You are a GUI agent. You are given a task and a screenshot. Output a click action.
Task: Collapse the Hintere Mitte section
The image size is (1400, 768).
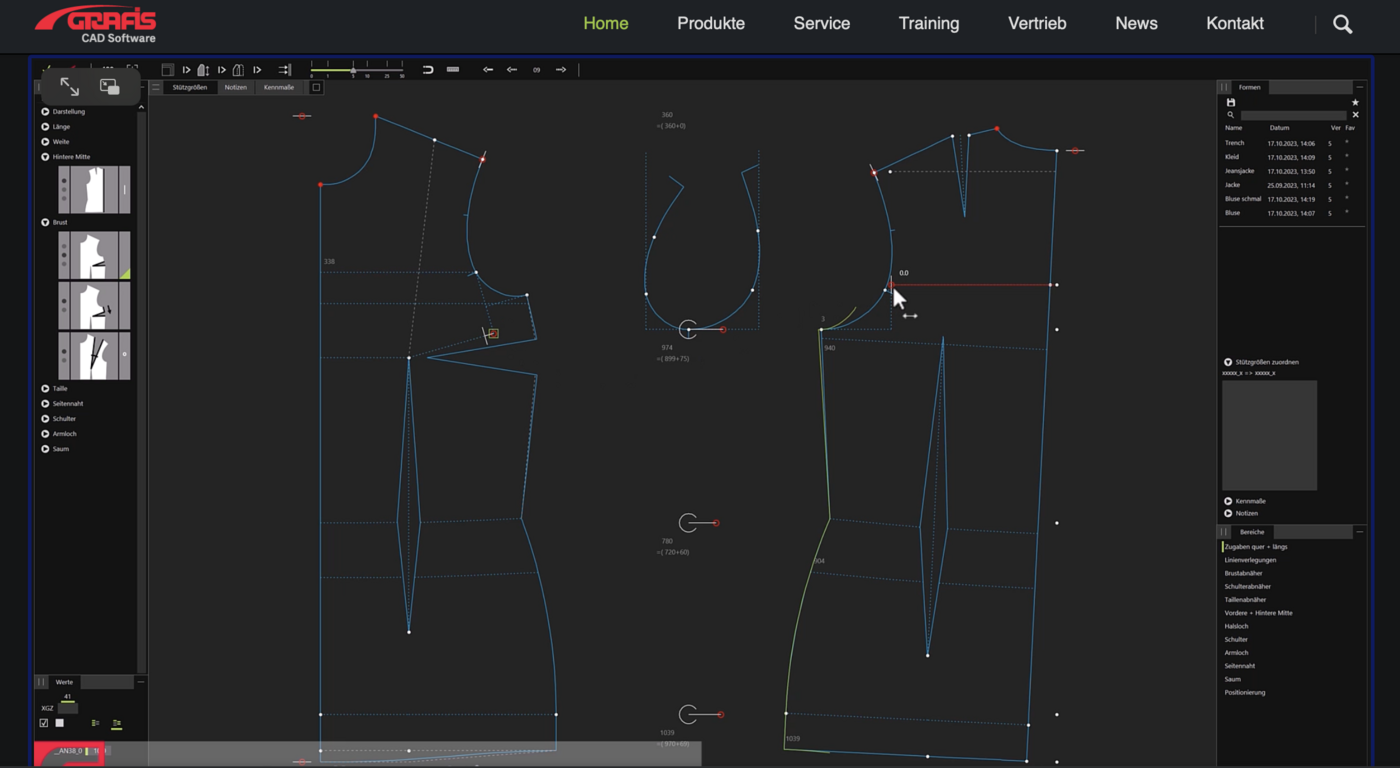45,157
